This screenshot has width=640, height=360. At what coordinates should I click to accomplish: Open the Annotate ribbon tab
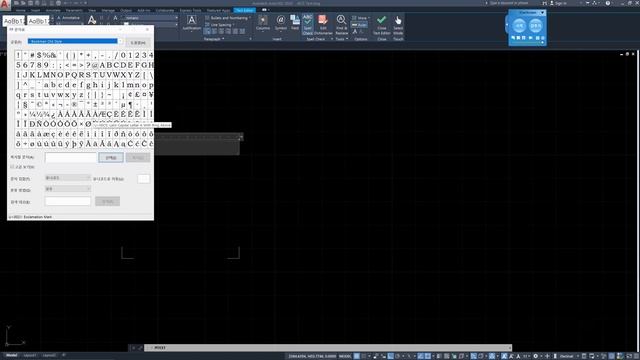click(53, 10)
